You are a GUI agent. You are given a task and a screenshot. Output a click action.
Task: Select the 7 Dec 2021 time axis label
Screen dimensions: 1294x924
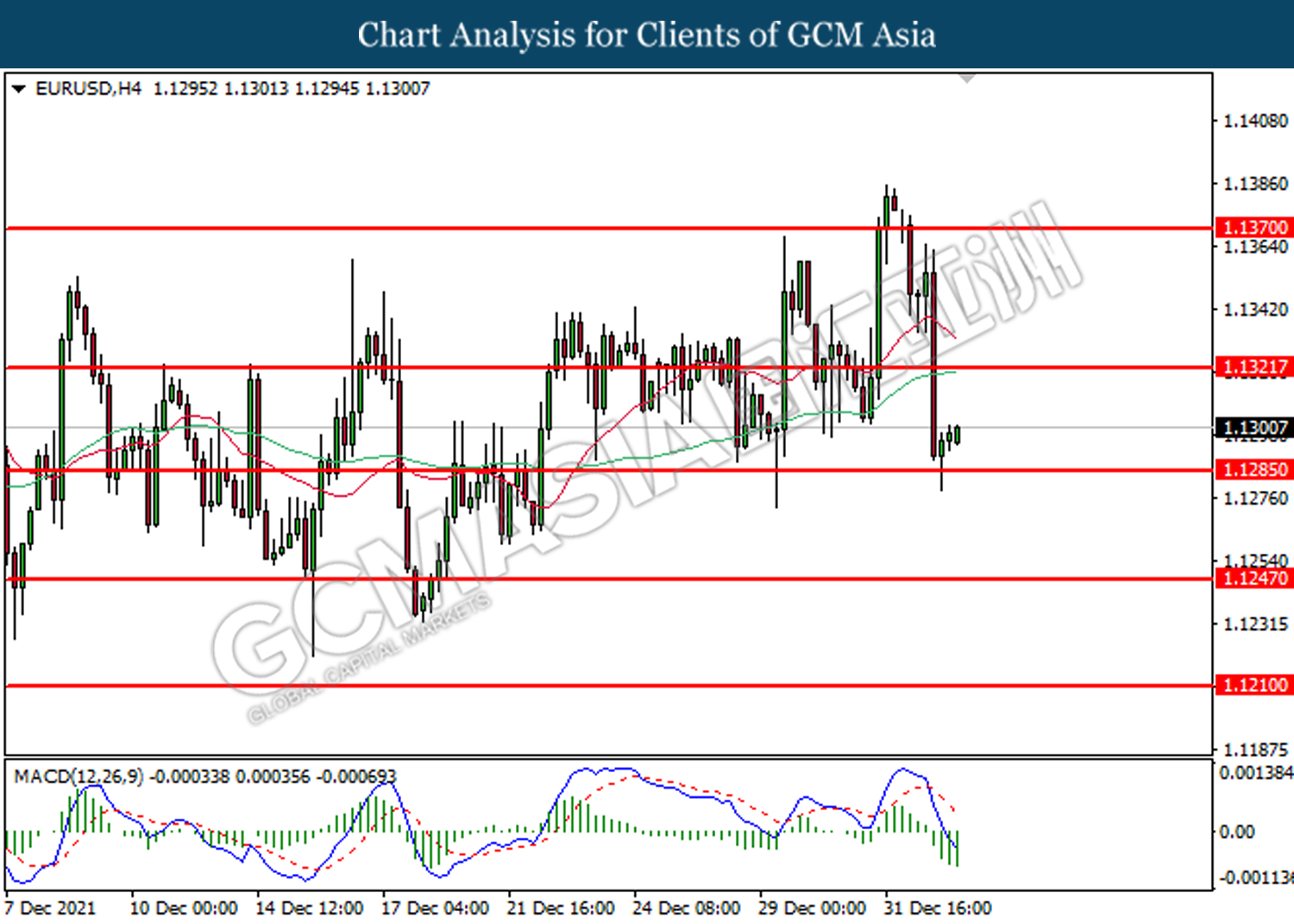tap(50, 908)
